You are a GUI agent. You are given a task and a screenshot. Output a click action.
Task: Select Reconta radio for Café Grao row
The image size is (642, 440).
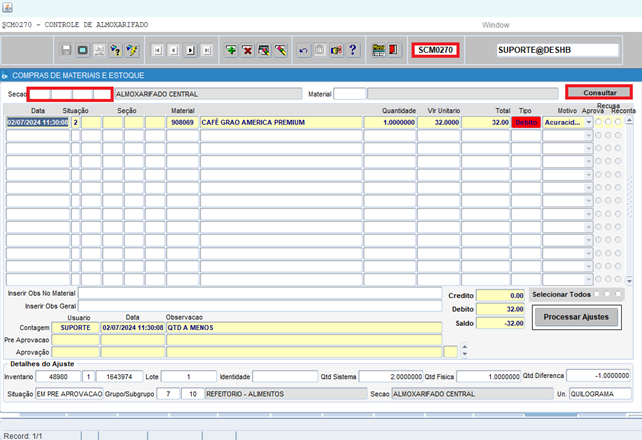[x=618, y=122]
